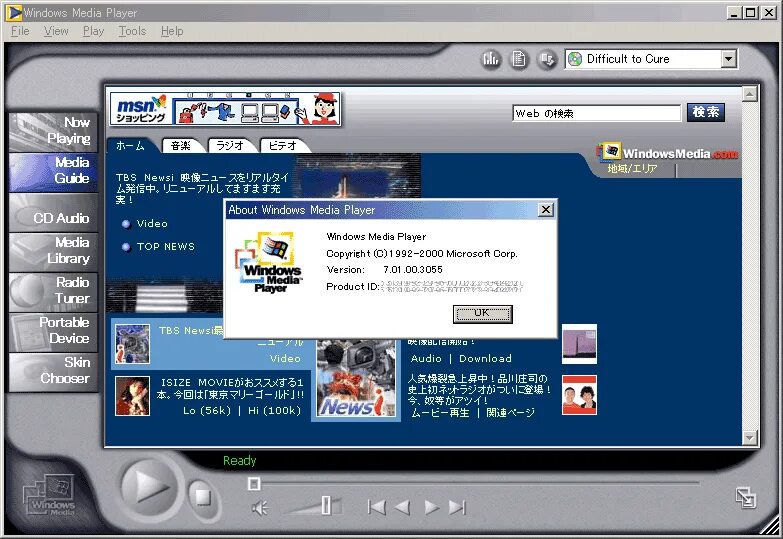Open the Tools menu

tap(132, 31)
